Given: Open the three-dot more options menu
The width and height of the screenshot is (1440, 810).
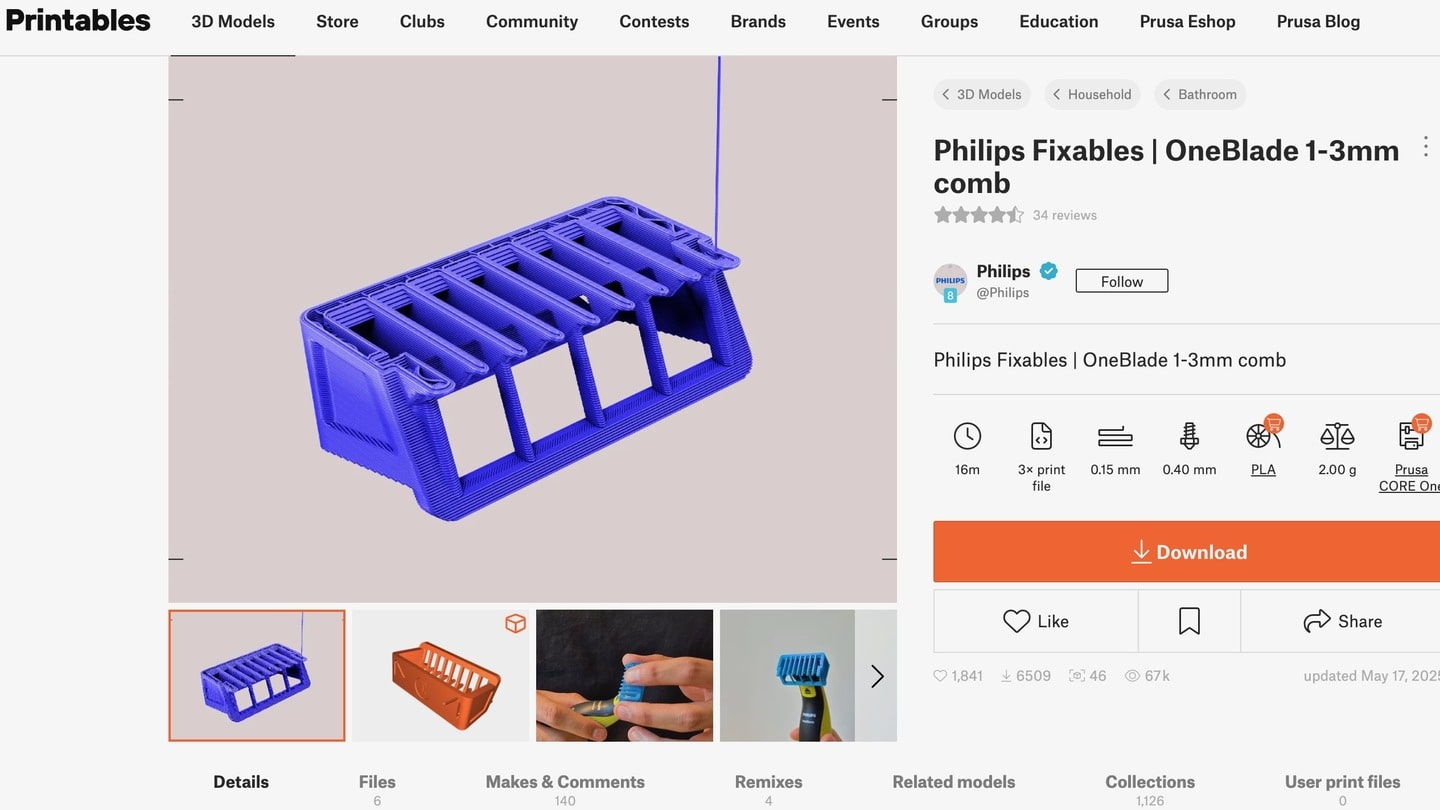Looking at the screenshot, I should point(1426,147).
